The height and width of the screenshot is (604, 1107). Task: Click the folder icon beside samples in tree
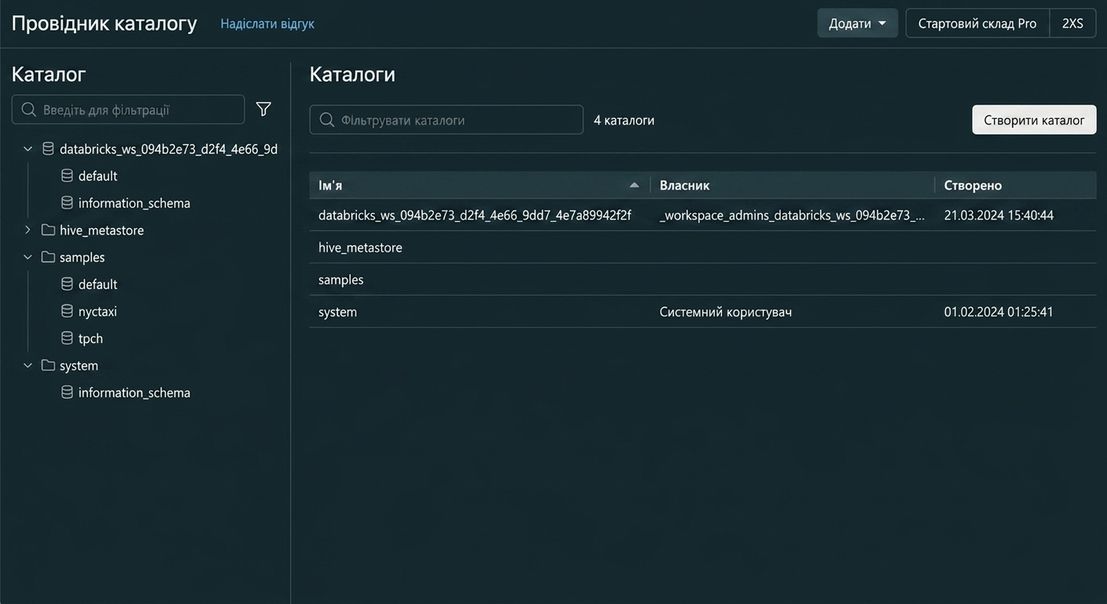48,257
